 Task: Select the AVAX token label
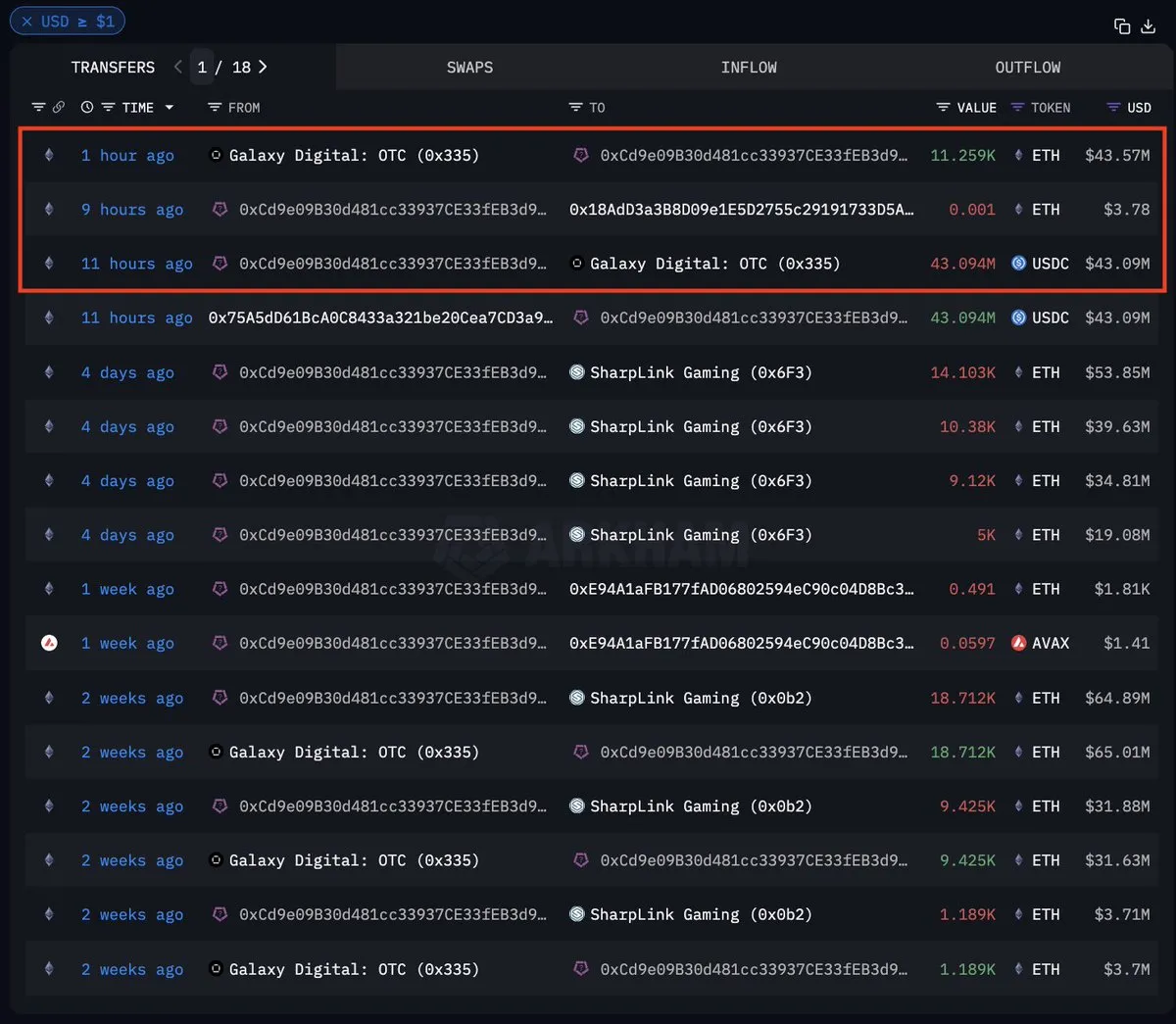(1051, 643)
